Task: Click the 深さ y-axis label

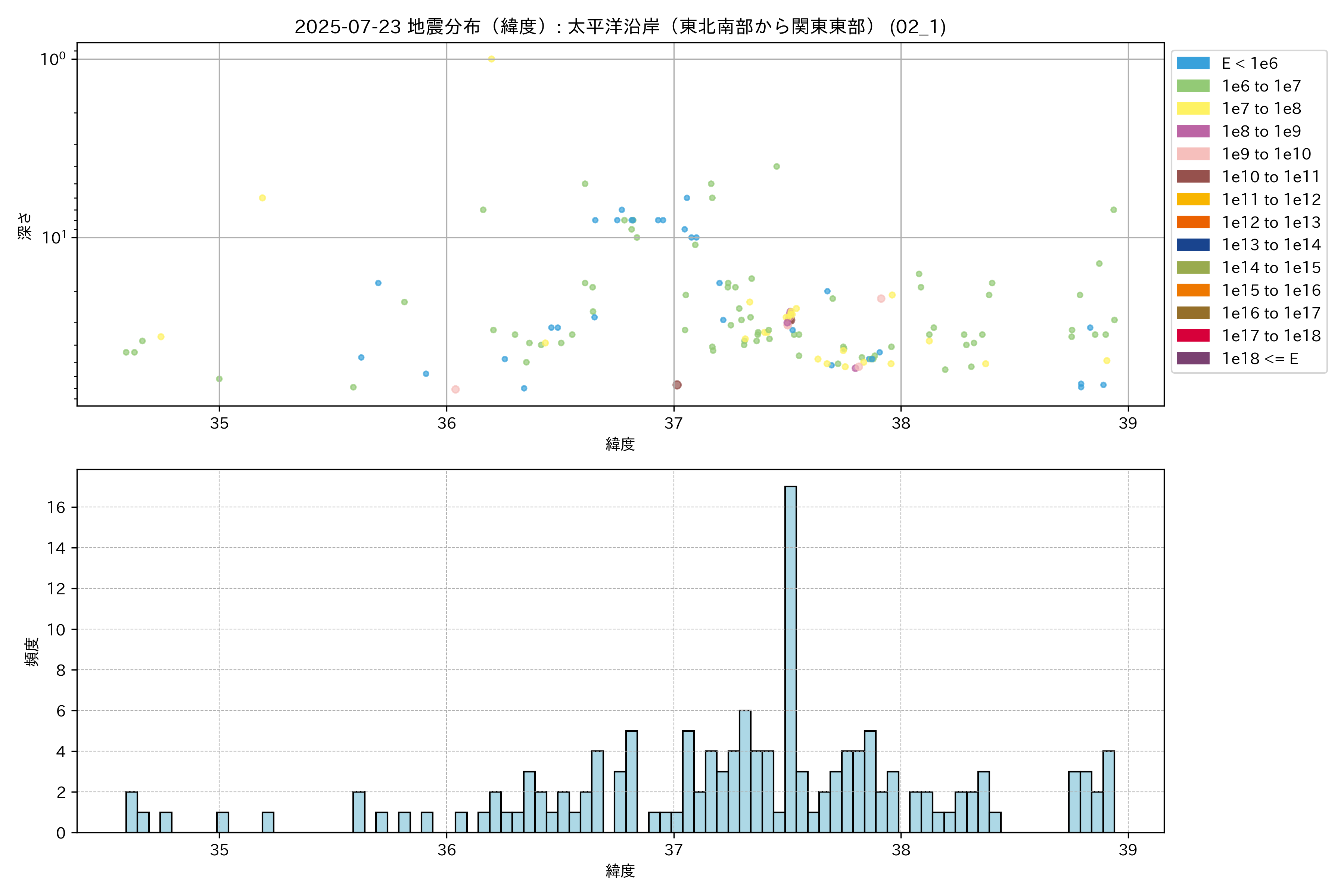Action: (x=25, y=226)
